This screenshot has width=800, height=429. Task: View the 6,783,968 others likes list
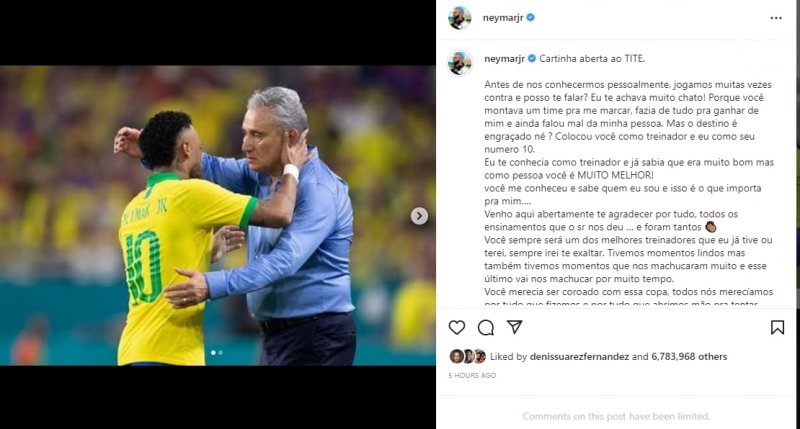pos(689,357)
